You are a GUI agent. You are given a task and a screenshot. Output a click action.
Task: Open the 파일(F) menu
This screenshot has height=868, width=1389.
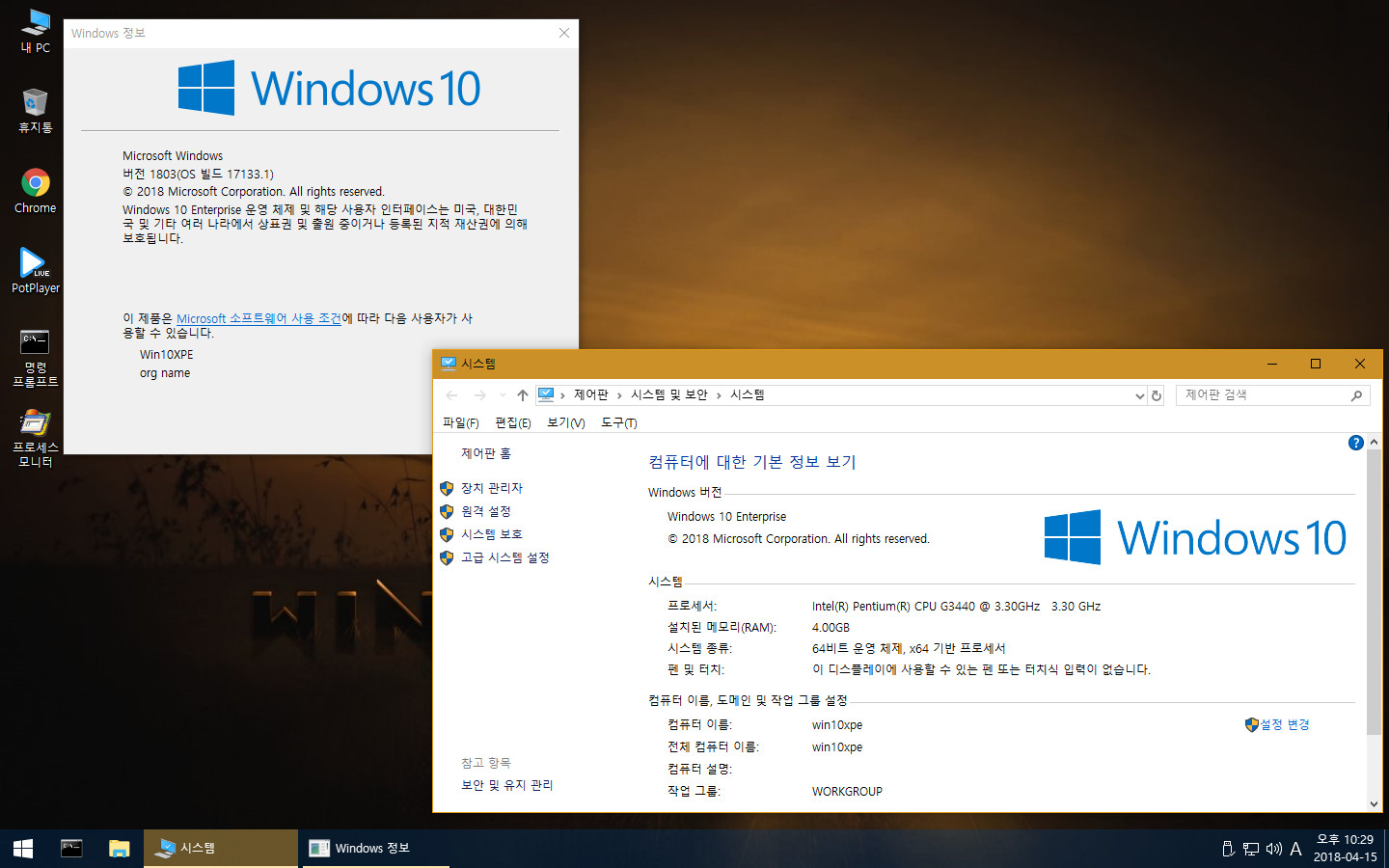pos(460,423)
